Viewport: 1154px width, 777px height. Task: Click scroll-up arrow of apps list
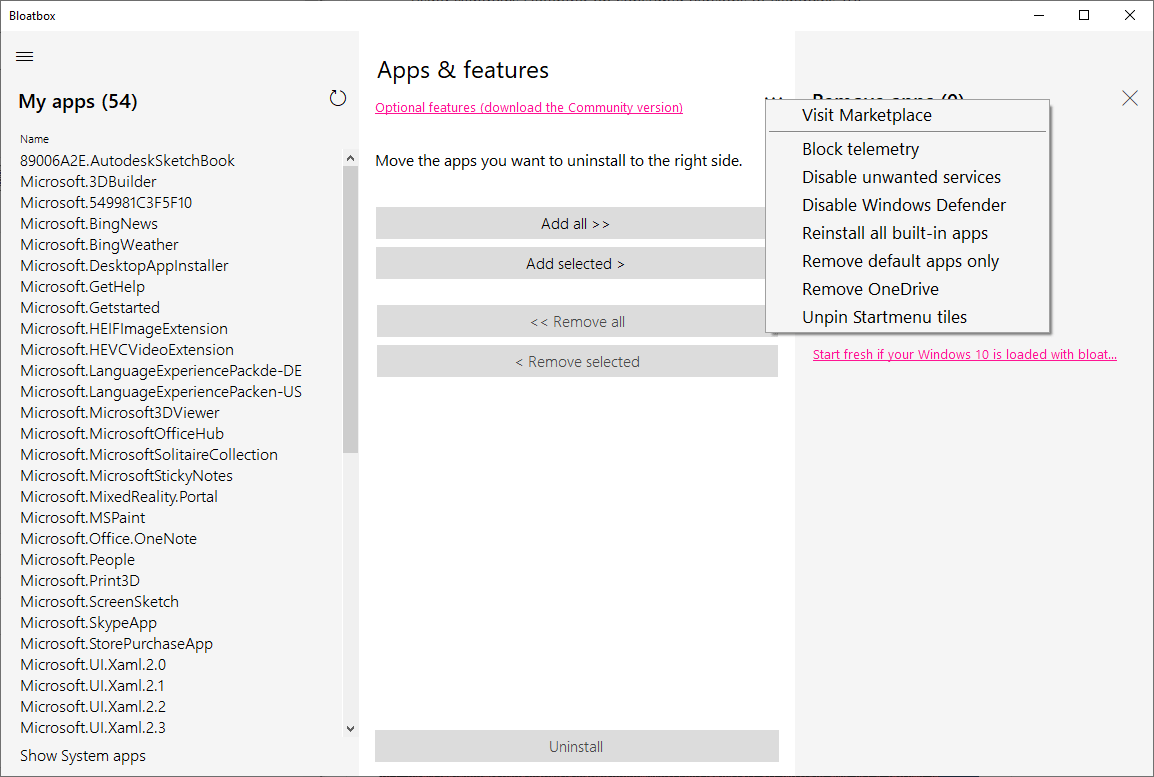tap(350, 158)
